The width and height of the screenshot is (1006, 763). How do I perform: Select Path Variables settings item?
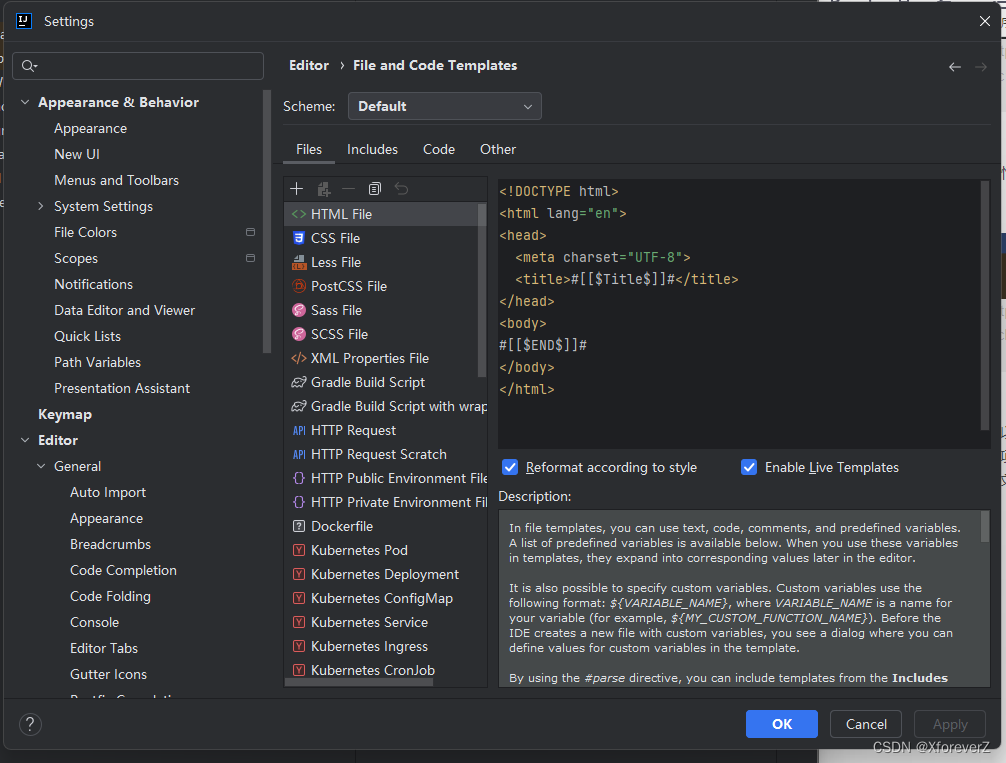coord(98,363)
